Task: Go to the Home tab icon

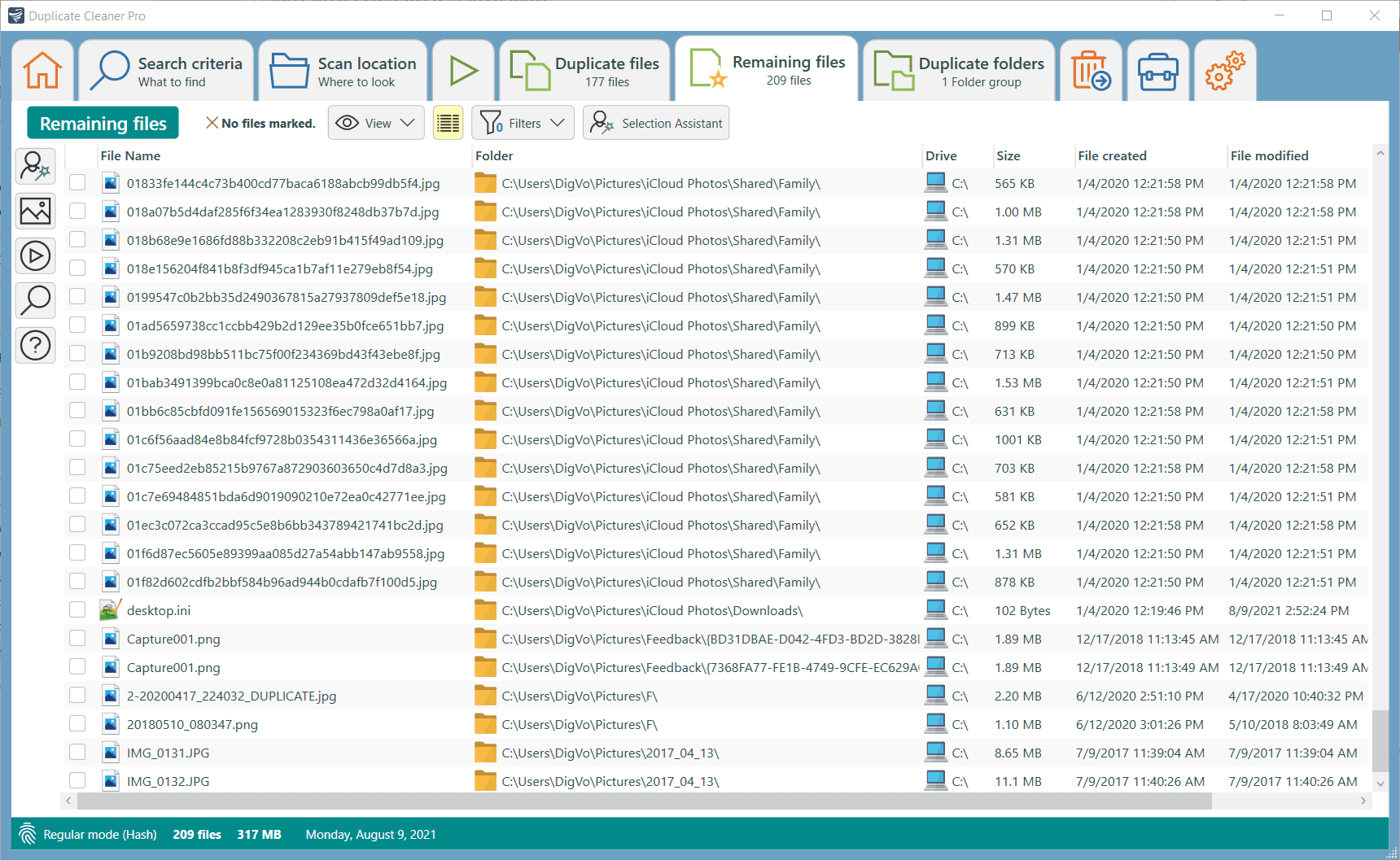Action: coord(42,71)
